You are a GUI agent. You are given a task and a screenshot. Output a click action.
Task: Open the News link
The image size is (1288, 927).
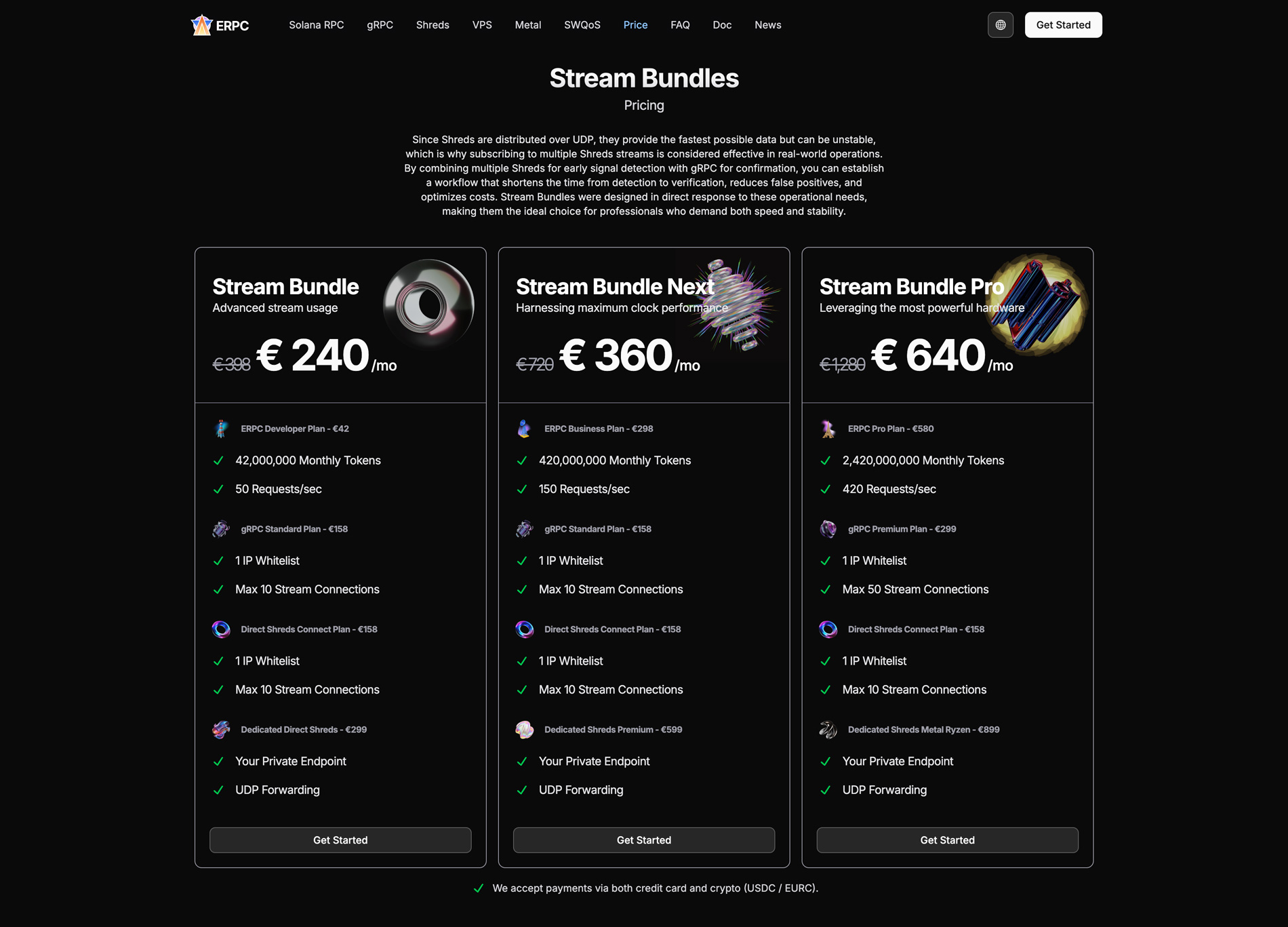[x=767, y=25]
